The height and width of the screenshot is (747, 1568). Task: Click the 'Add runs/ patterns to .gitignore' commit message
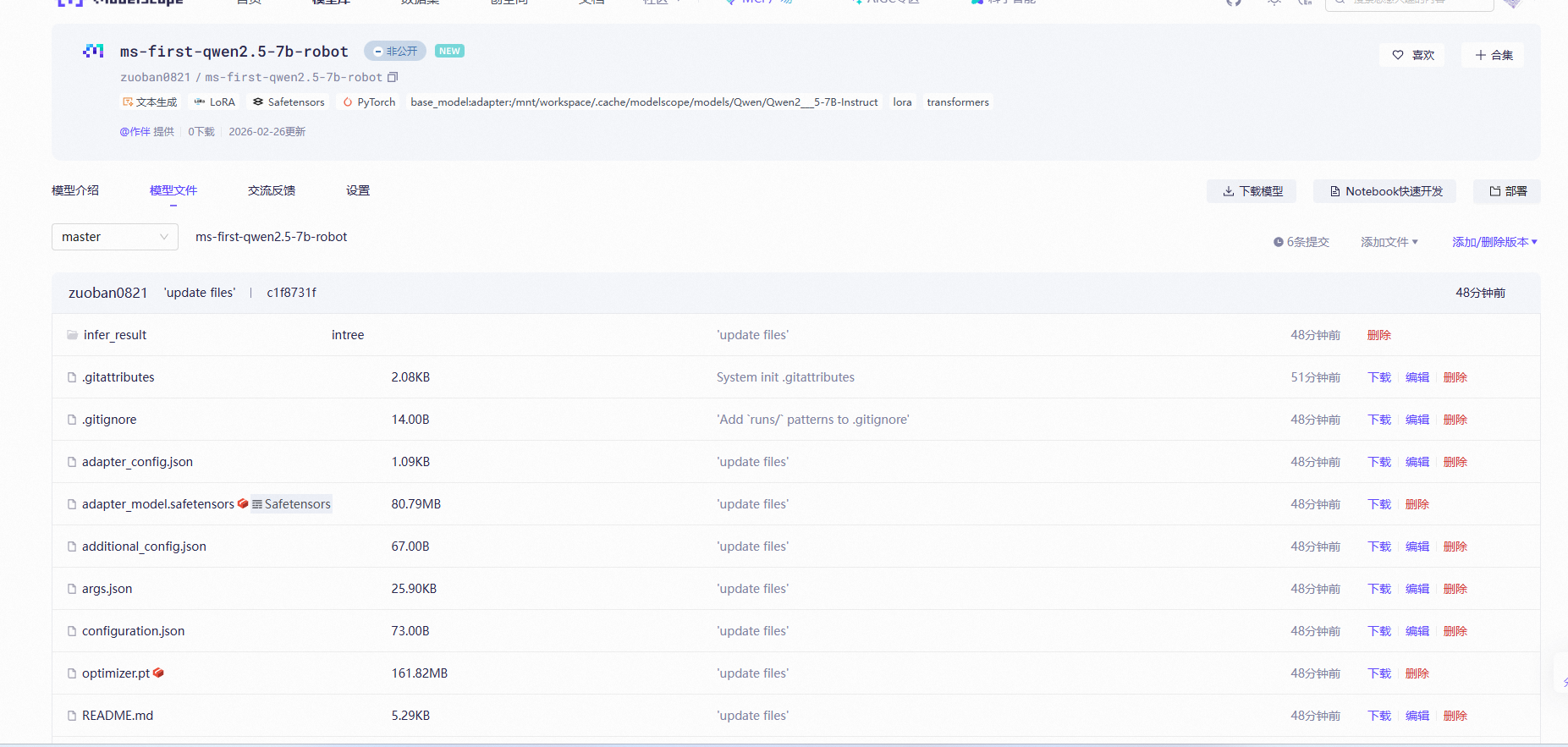[813, 420]
